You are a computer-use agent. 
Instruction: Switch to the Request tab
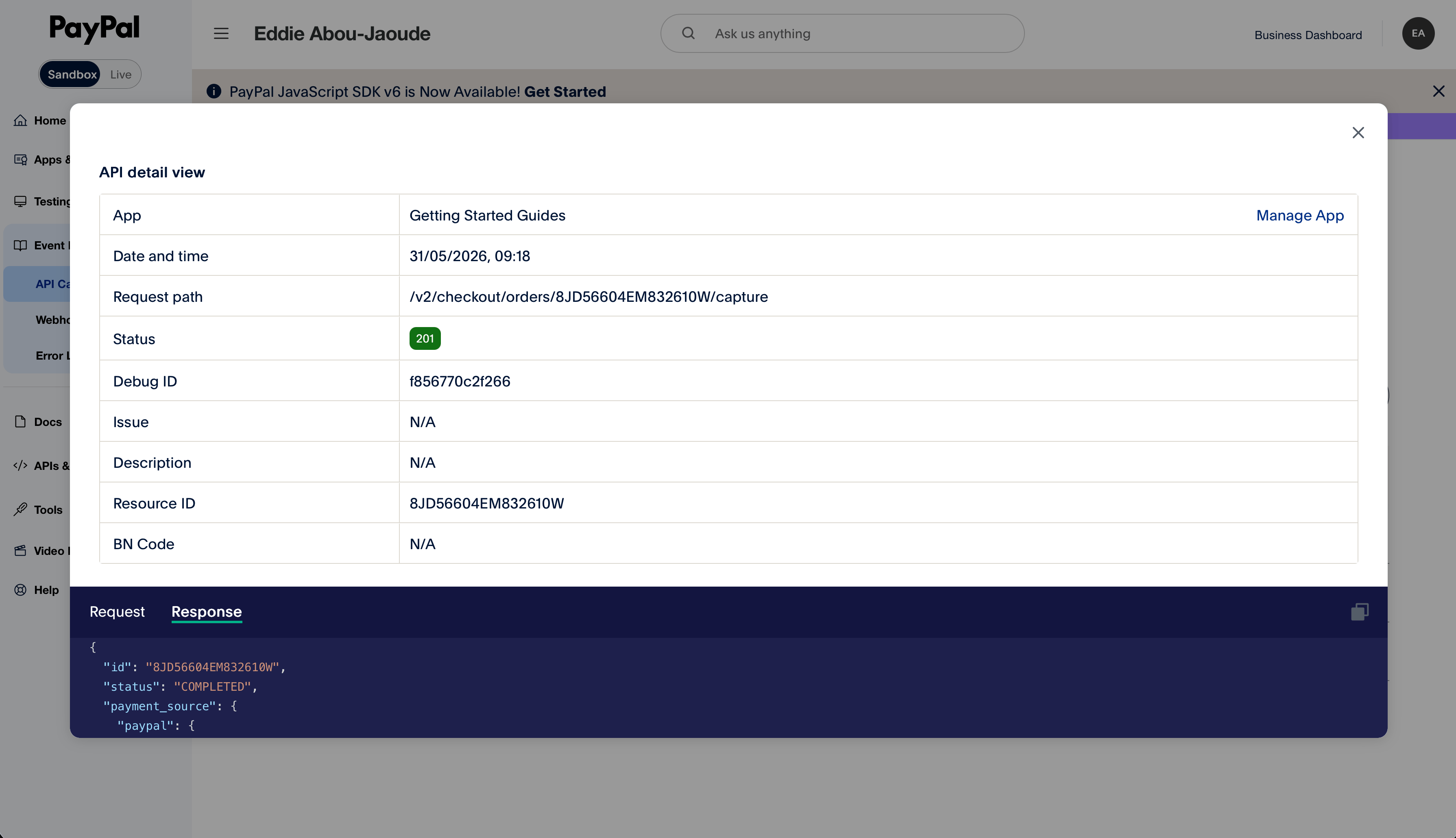pyautogui.click(x=117, y=612)
